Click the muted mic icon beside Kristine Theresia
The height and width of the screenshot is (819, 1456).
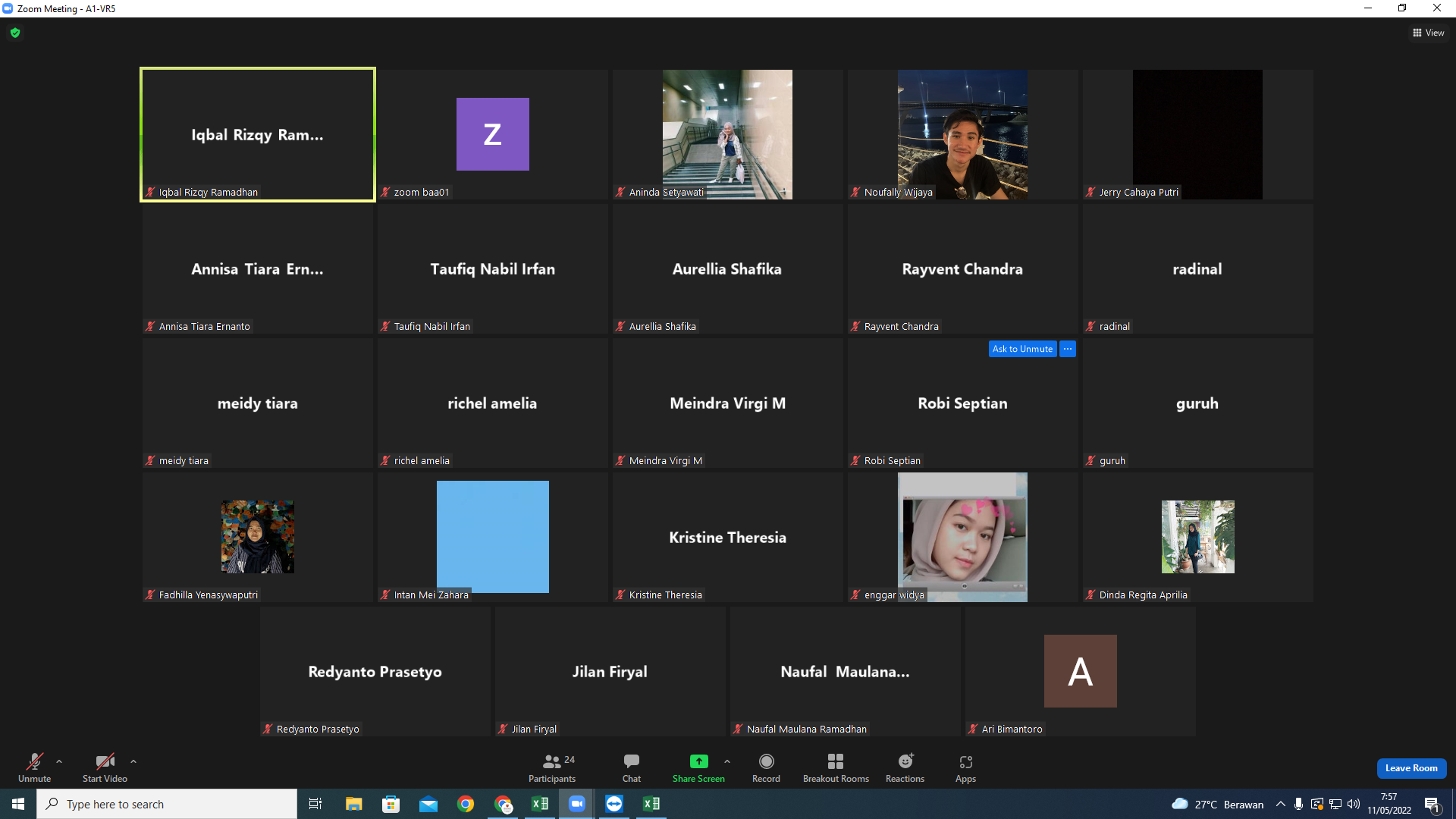(620, 595)
